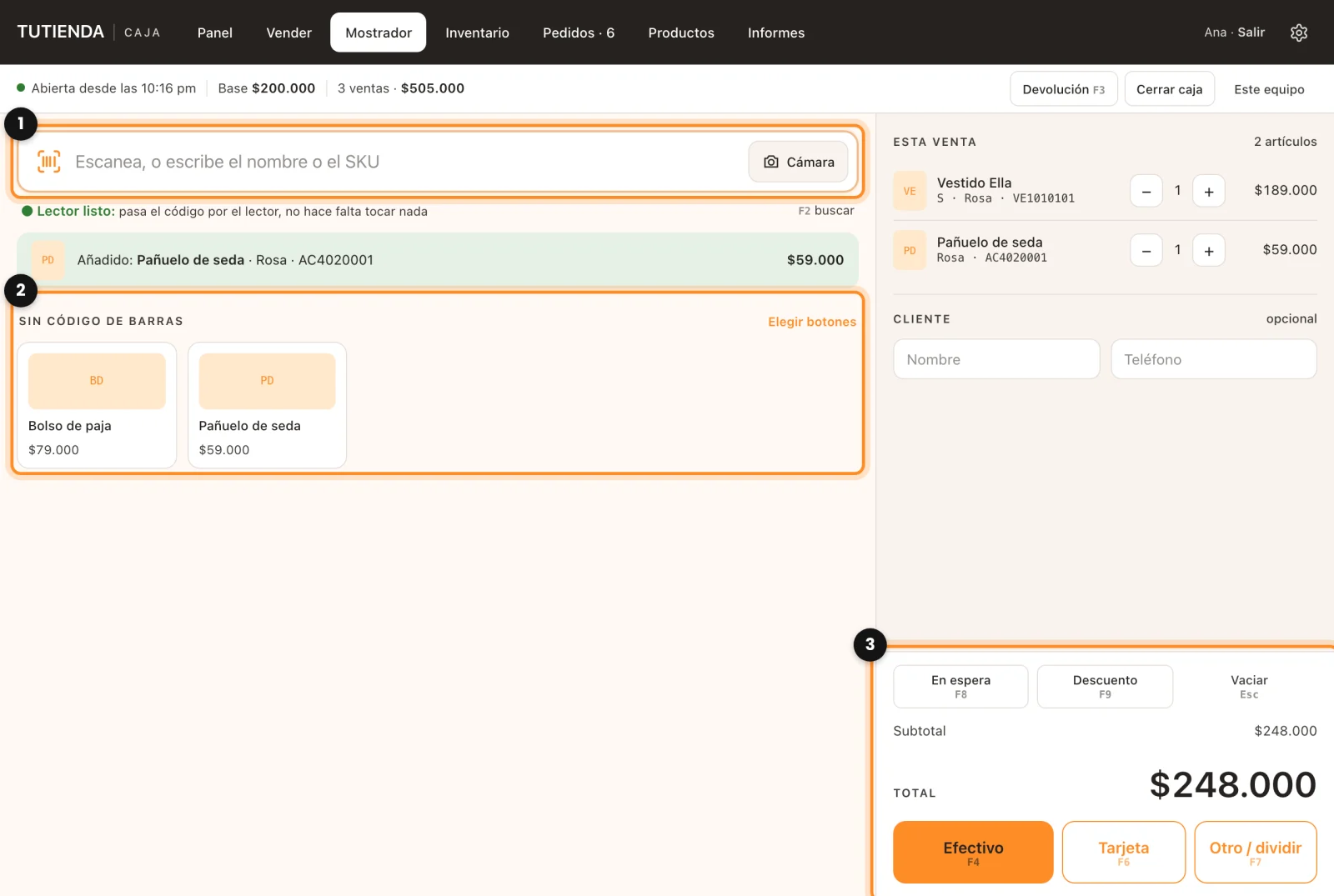Select the Pañuelo de seda quick button

coord(267,405)
